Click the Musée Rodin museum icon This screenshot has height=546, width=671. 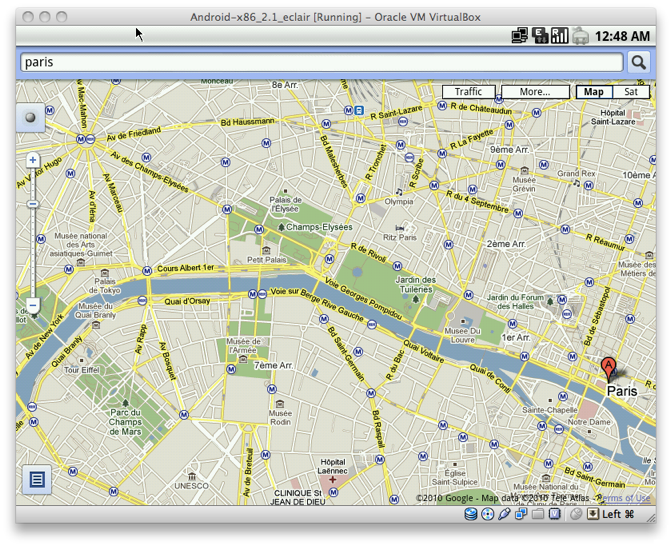coord(280,404)
